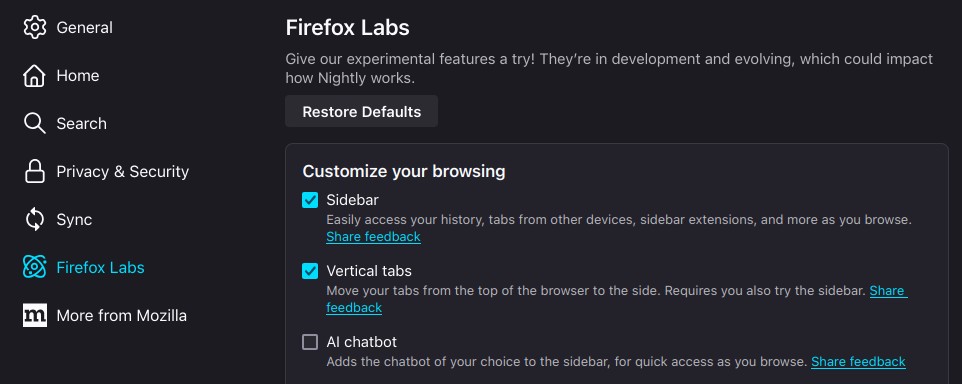The image size is (962, 384).
Task: Select the 'Privacy & Security' text label
Action: tap(123, 172)
